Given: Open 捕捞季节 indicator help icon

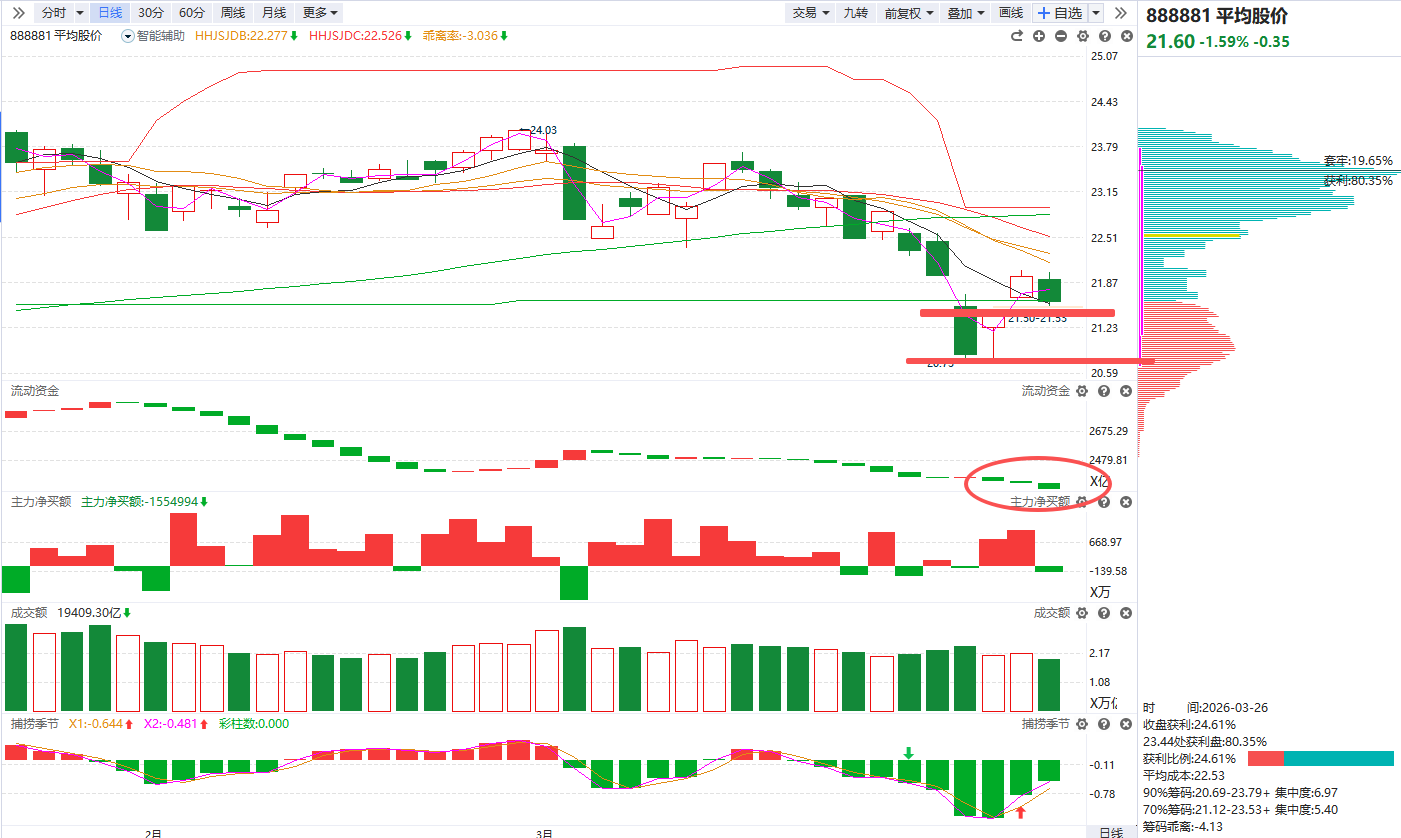Looking at the screenshot, I should point(1103,724).
